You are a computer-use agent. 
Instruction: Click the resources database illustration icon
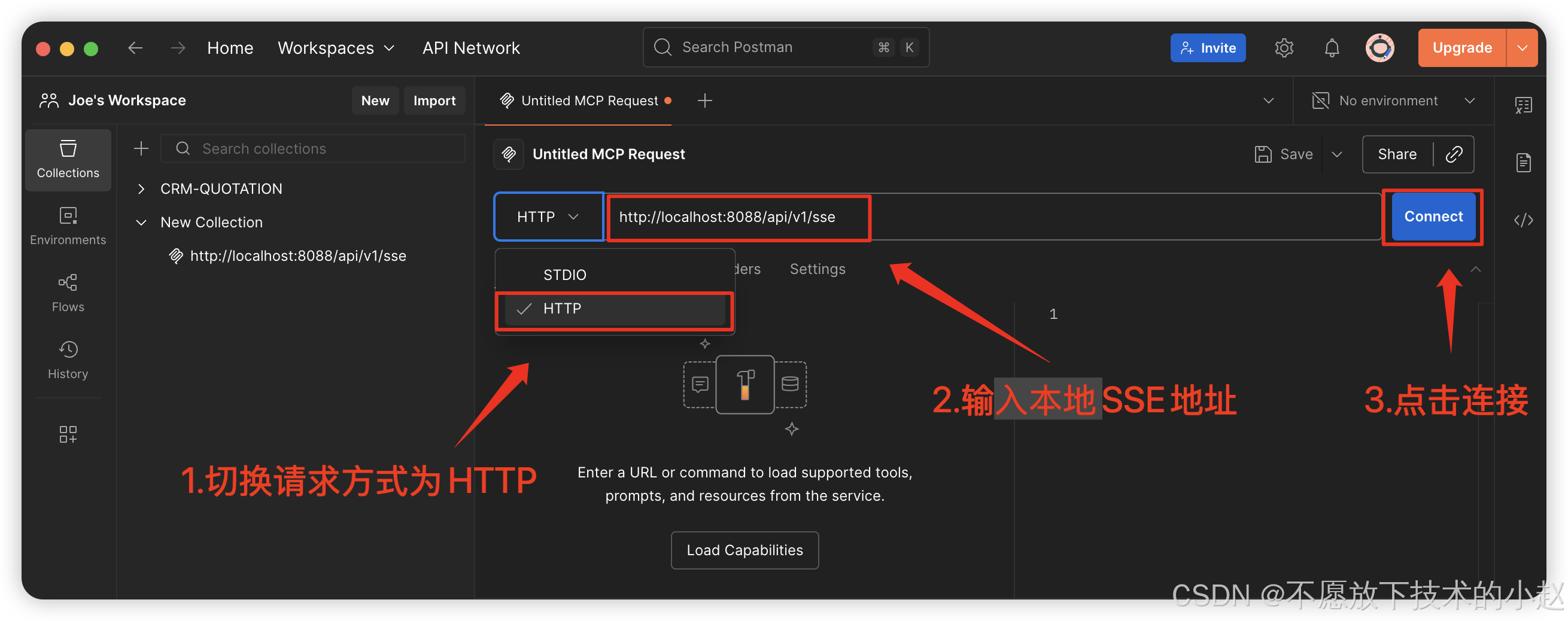790,385
